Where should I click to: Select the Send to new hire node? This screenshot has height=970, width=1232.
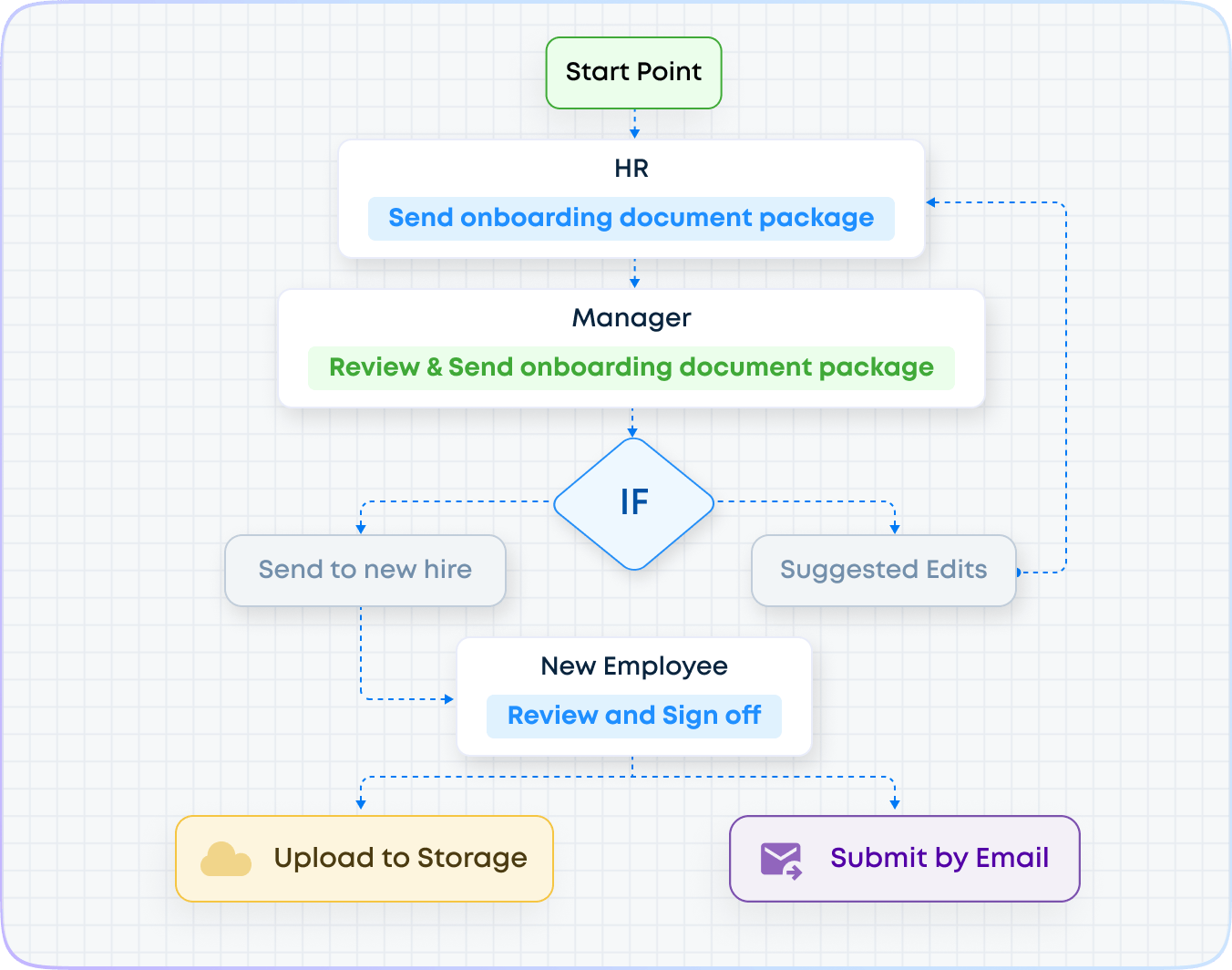(x=364, y=570)
